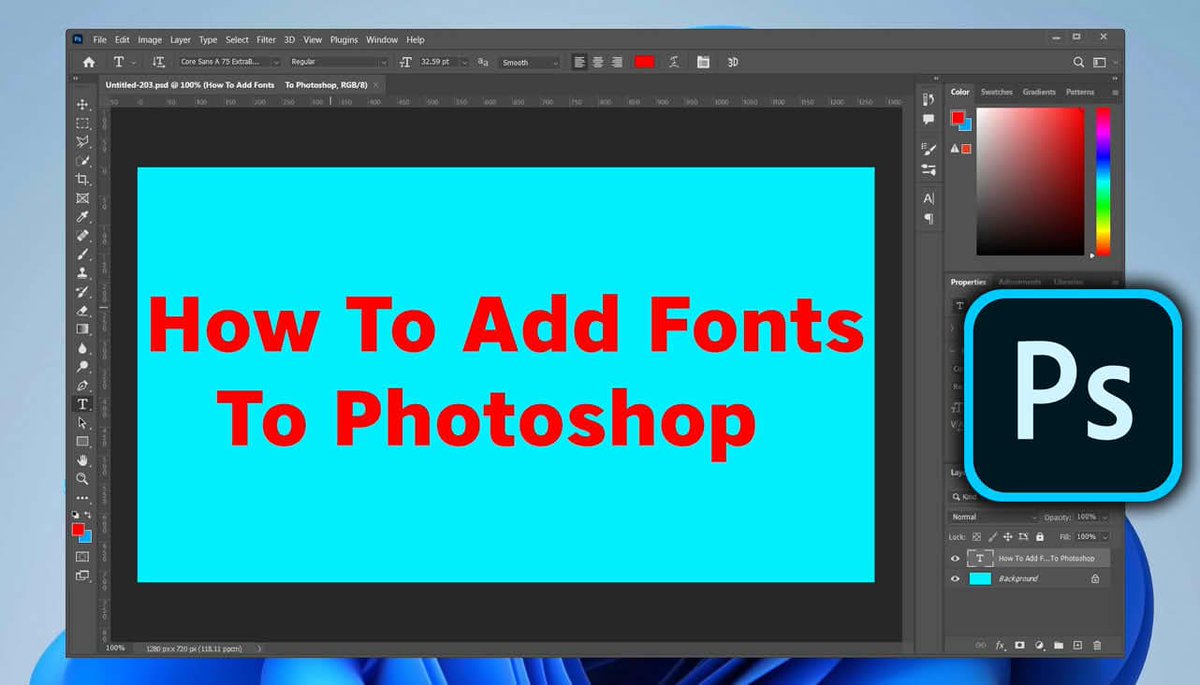The image size is (1200, 685).
Task: Open the Adjustments panel
Action: [x=1019, y=282]
